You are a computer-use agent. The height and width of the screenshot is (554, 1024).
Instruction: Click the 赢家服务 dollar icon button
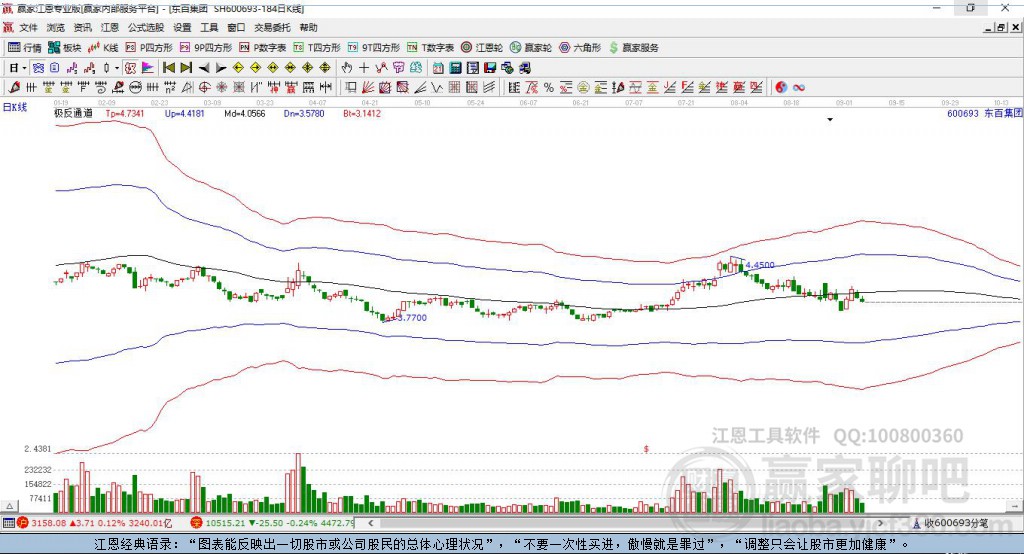tap(633, 48)
